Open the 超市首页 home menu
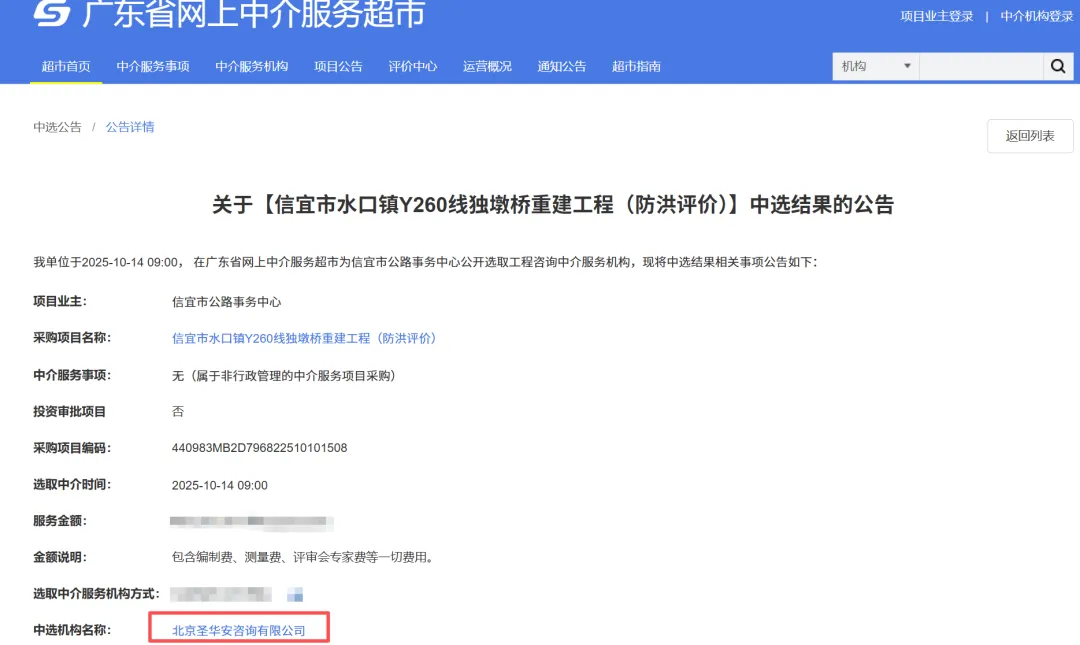1080x645 pixels. [x=65, y=66]
